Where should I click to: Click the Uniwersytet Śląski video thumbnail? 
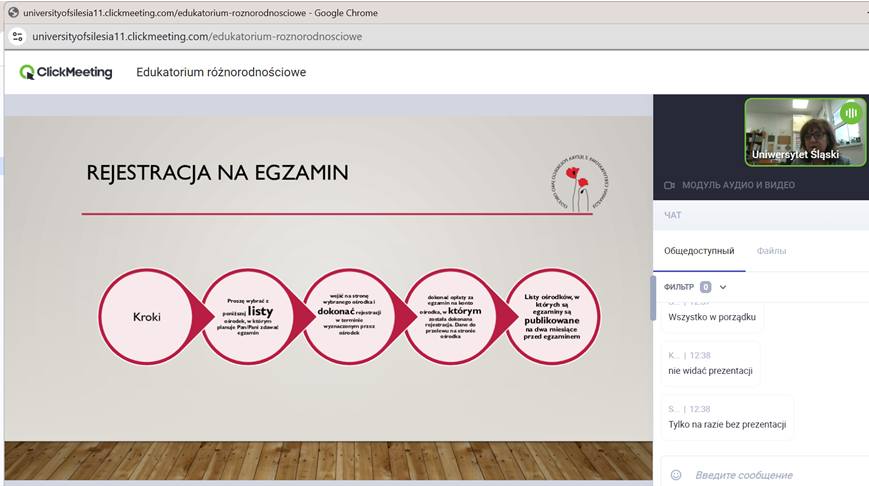(x=805, y=131)
